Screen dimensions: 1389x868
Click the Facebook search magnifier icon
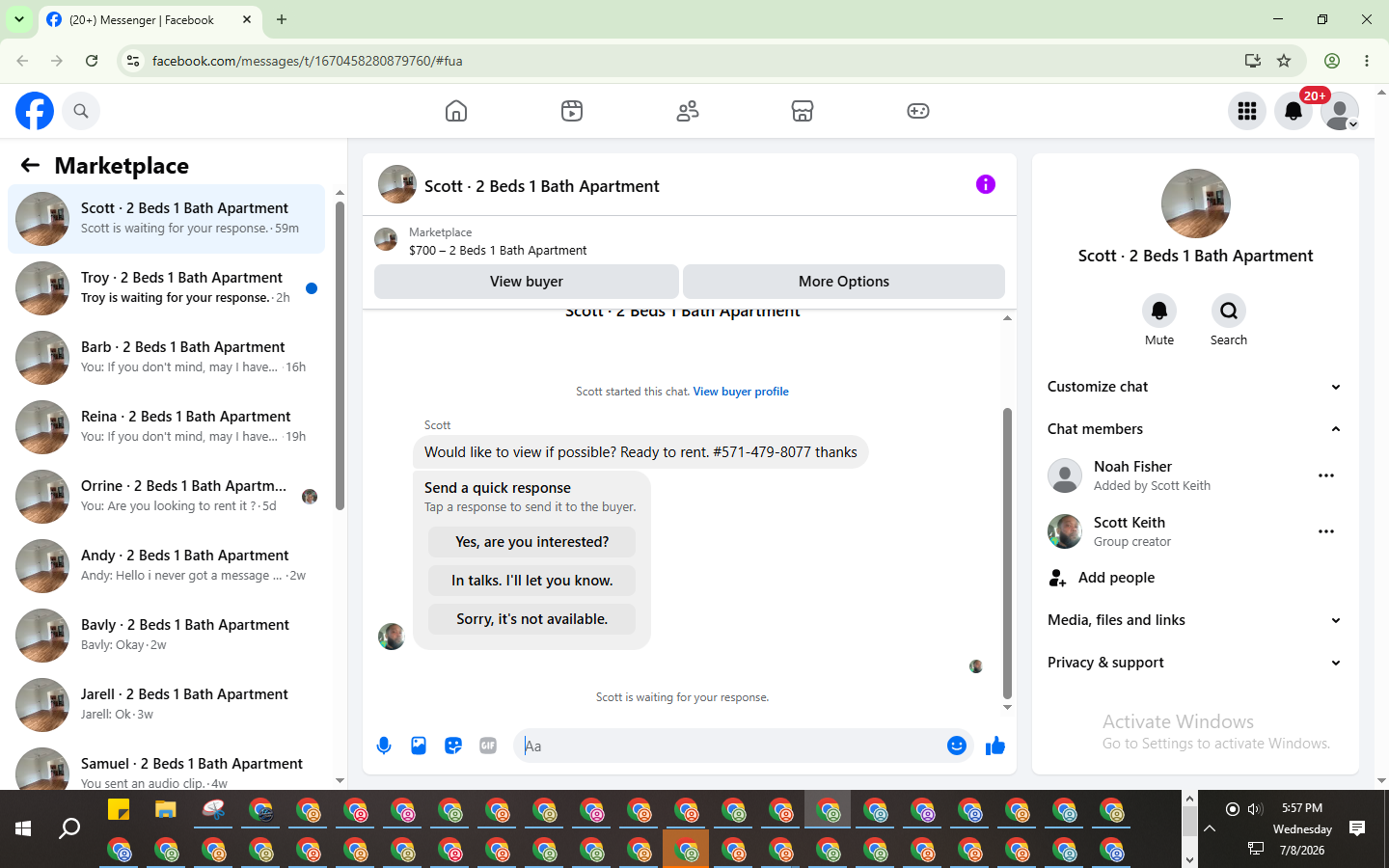[81, 111]
